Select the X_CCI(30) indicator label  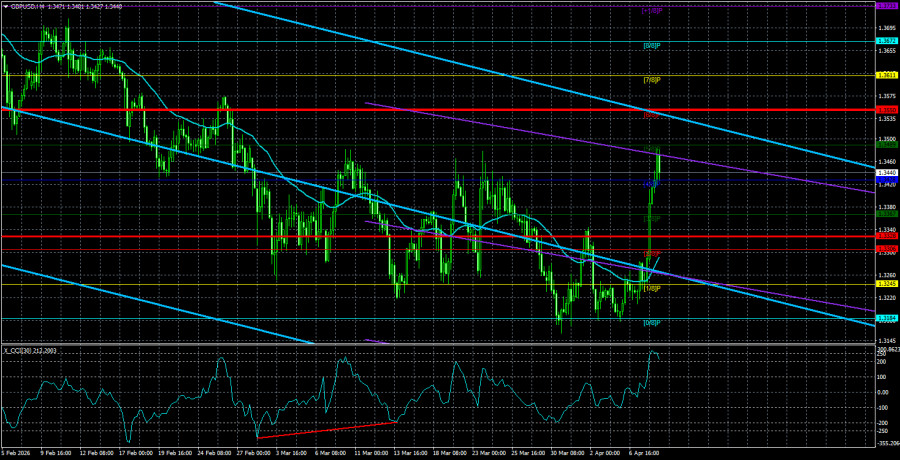point(20,350)
